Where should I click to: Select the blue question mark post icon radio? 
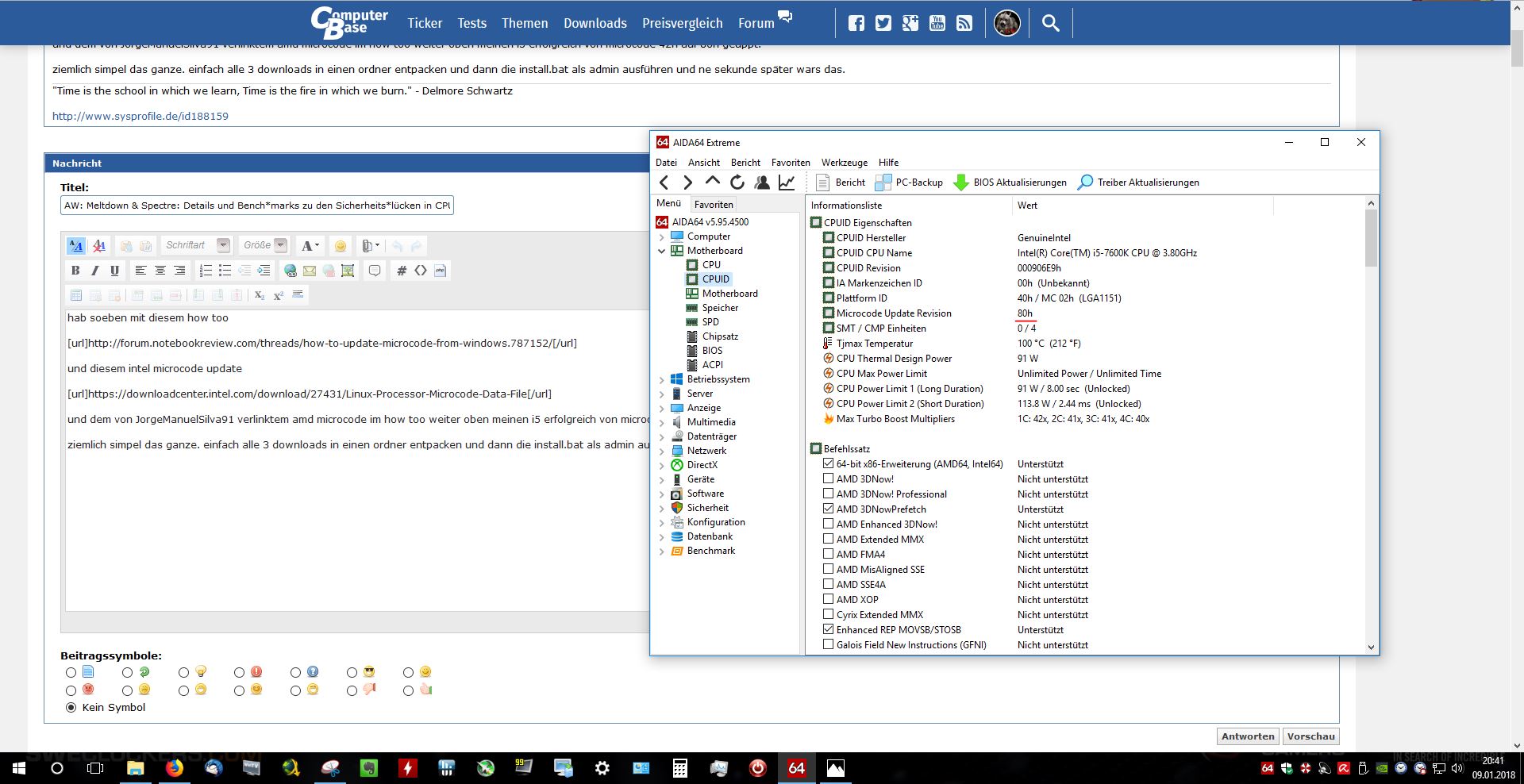point(296,673)
